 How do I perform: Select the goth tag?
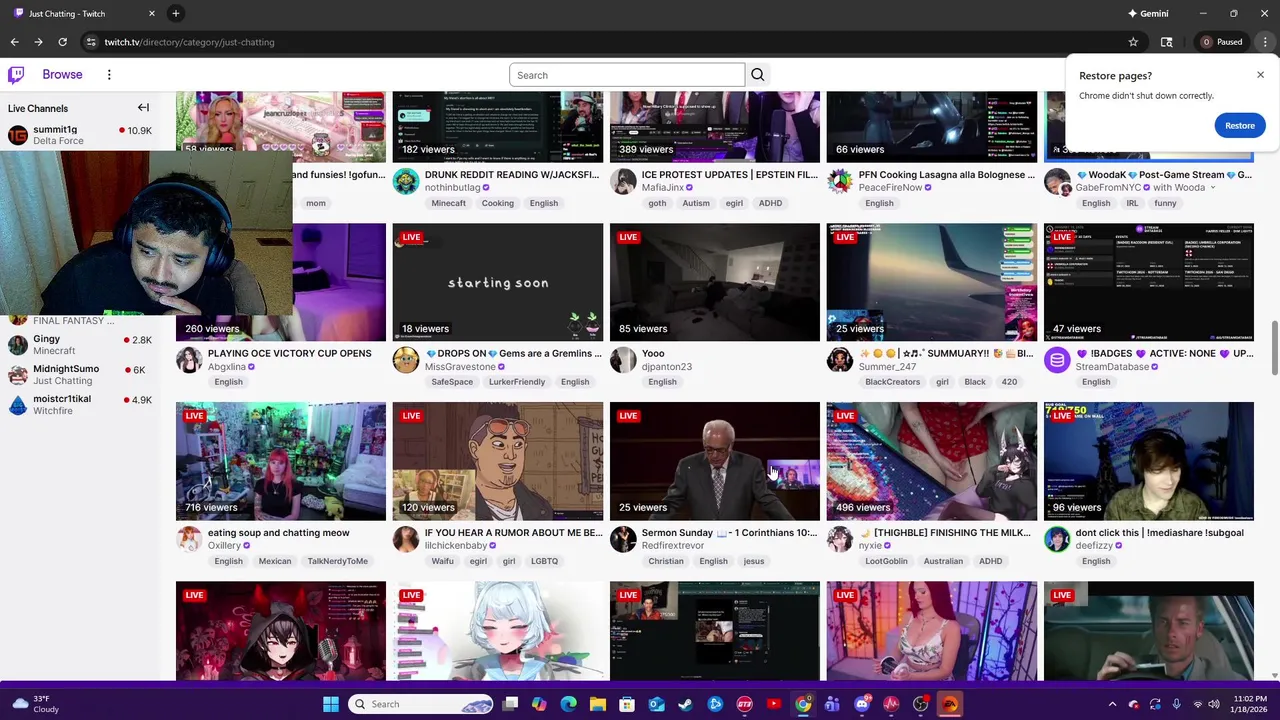pos(657,203)
